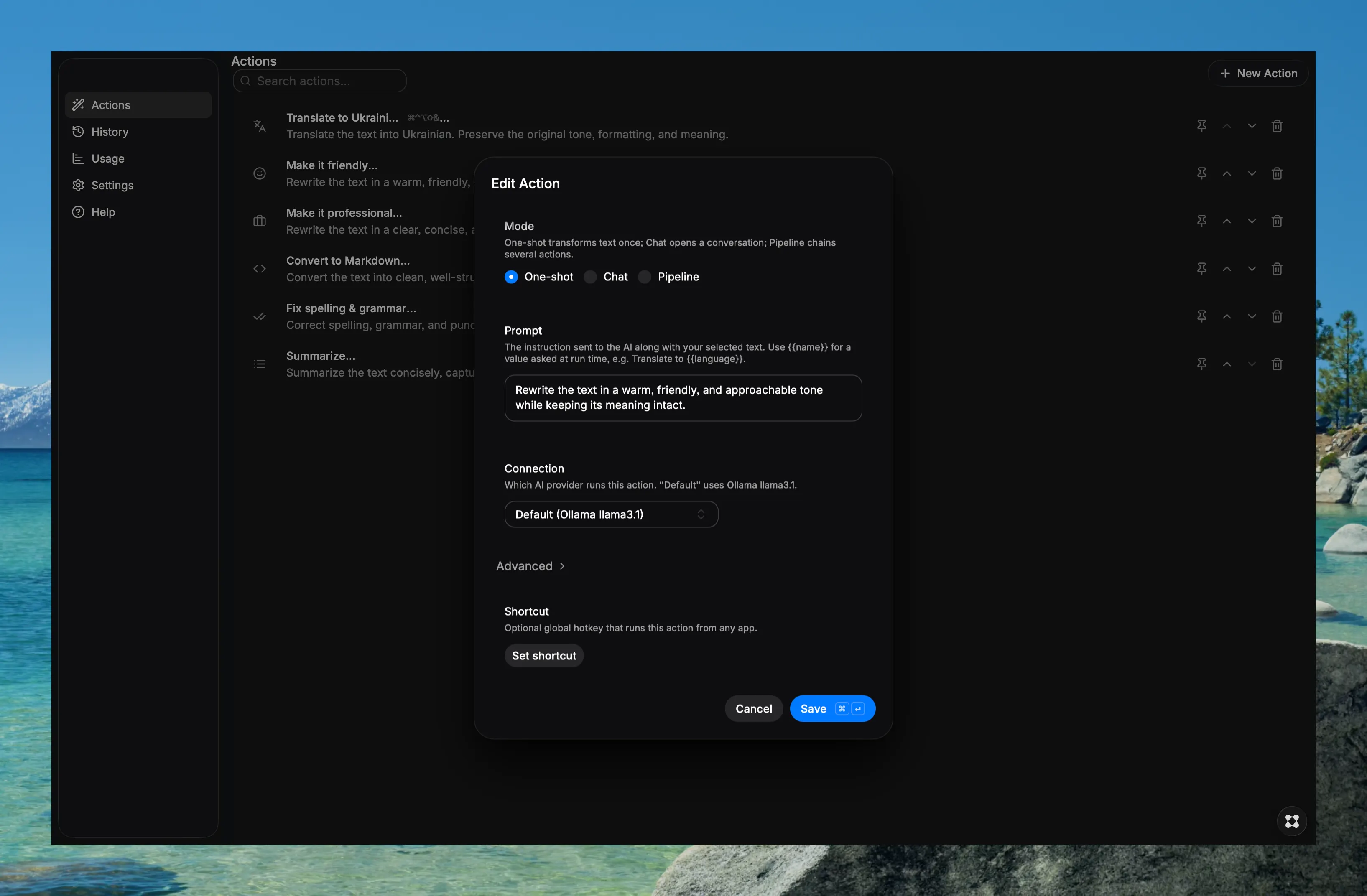Click the translate icon beside Translate to Ukrainian
Viewport: 1367px width, 896px height.
tap(260, 126)
